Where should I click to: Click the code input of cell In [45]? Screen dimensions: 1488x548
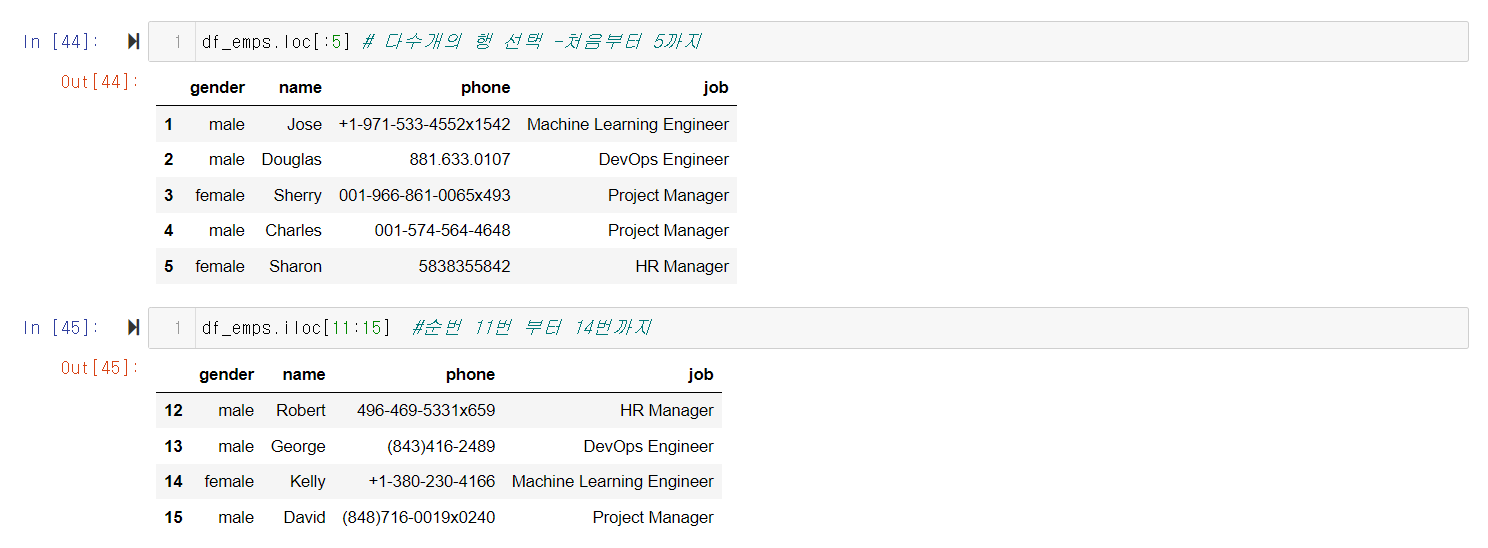point(831,328)
